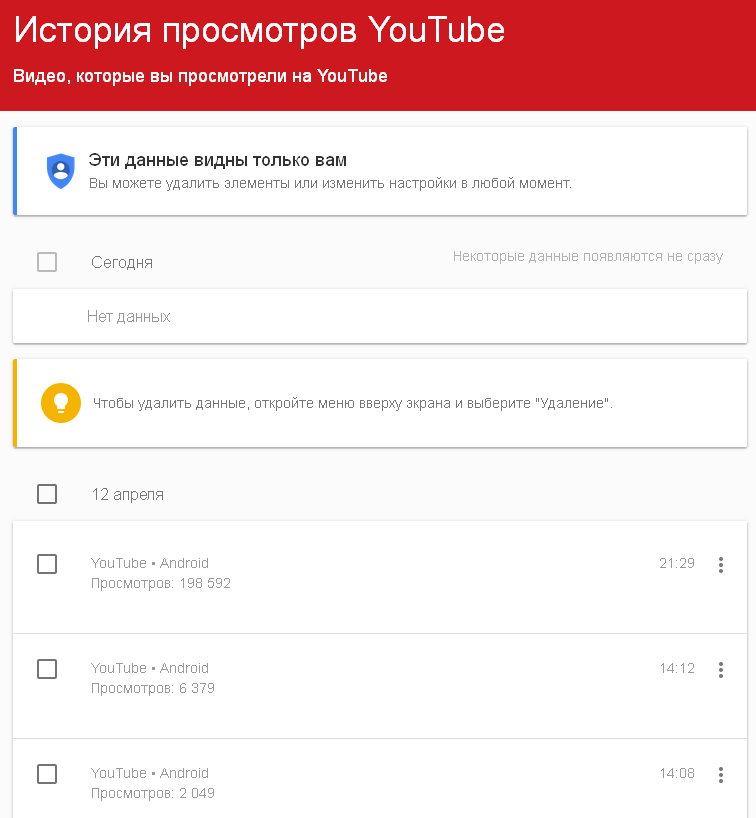Click 'Эти данные видны только вам' title

[x=218, y=160]
